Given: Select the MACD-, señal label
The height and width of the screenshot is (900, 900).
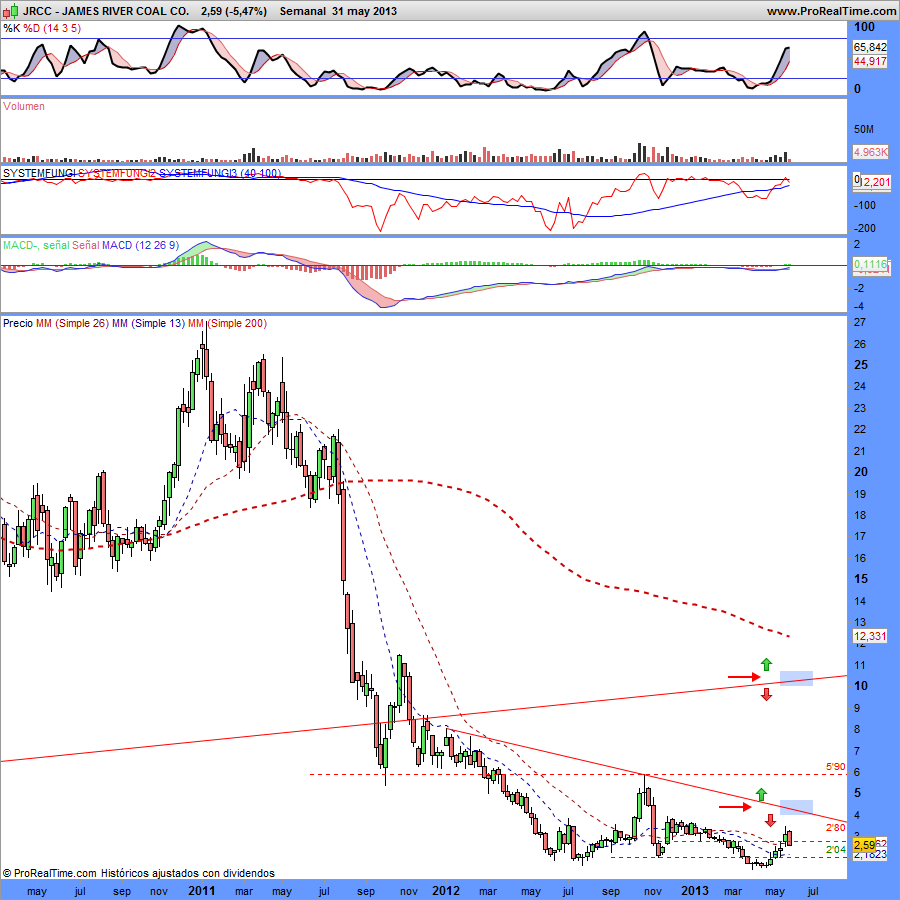Looking at the screenshot, I should pos(36,245).
